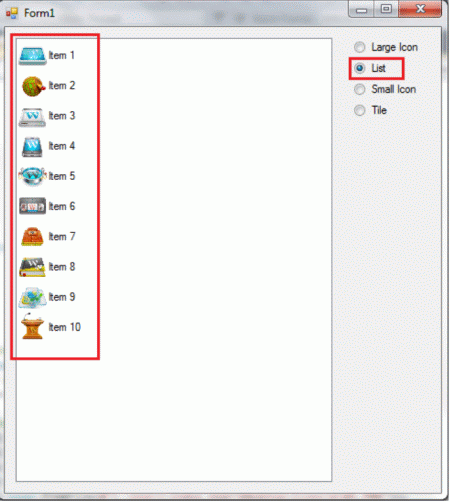Select the Item 10 label in the list
Viewport: 450px width, 502px height.
point(65,327)
